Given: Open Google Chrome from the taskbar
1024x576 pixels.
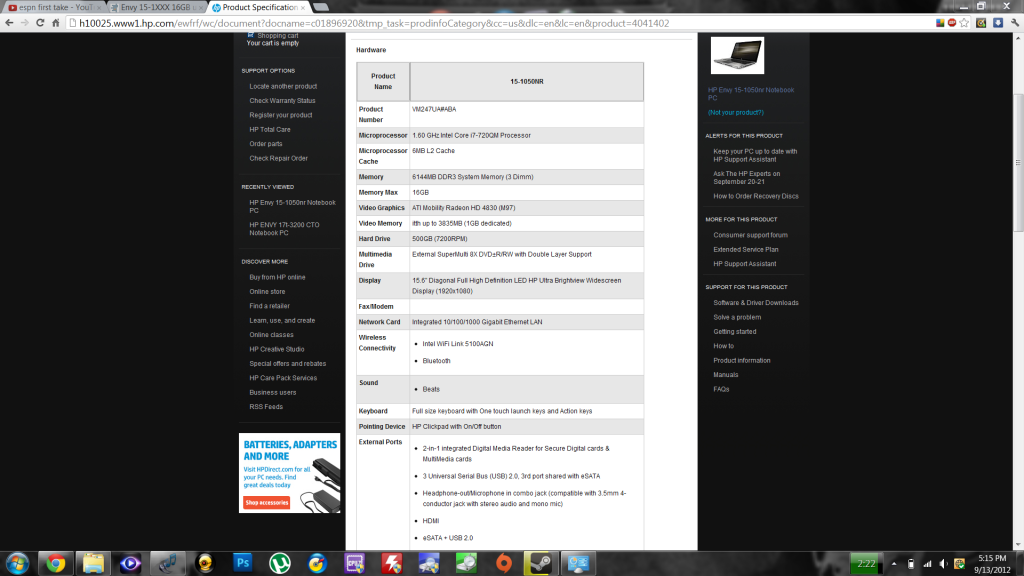Looking at the screenshot, I should 56,563.
